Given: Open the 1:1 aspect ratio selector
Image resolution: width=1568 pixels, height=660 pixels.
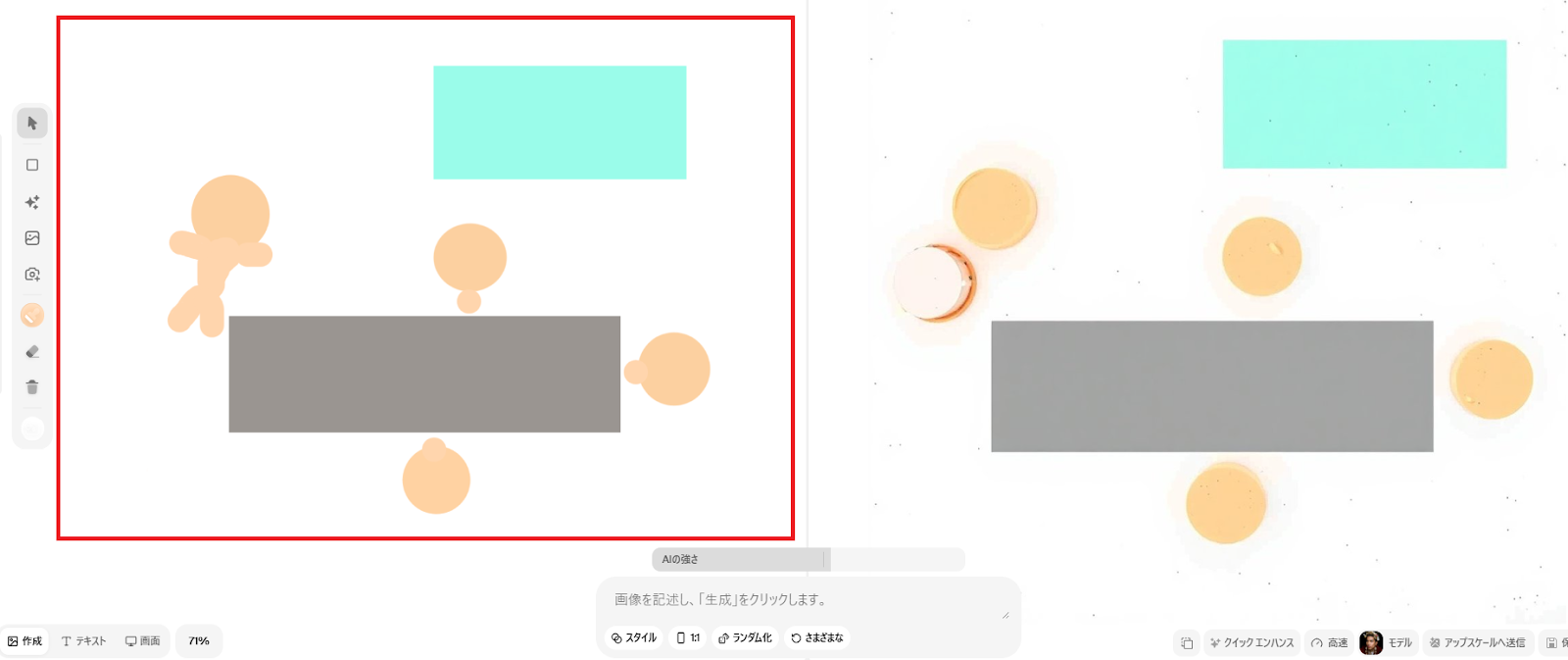Looking at the screenshot, I should coord(688,638).
